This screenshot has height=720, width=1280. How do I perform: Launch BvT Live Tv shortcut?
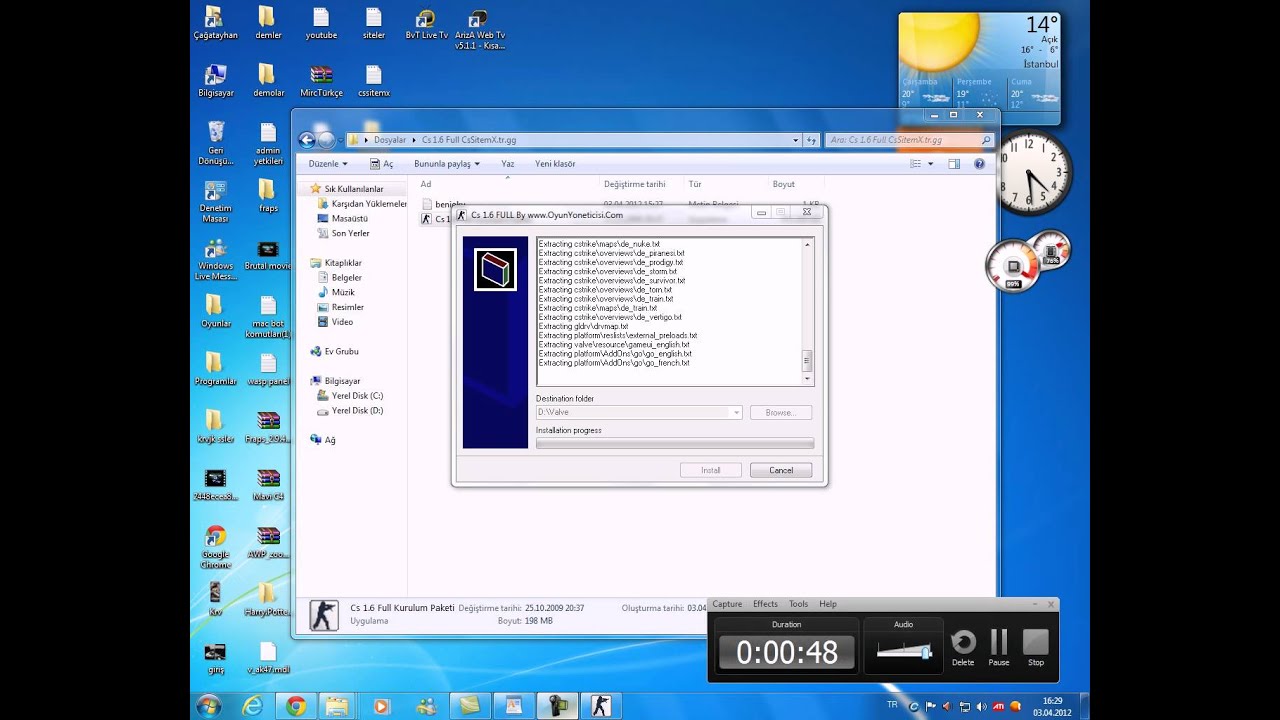coord(426,23)
